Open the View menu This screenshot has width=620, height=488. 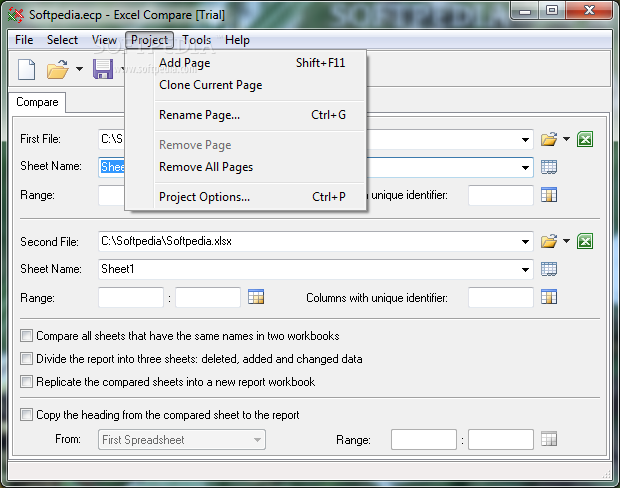(x=104, y=40)
